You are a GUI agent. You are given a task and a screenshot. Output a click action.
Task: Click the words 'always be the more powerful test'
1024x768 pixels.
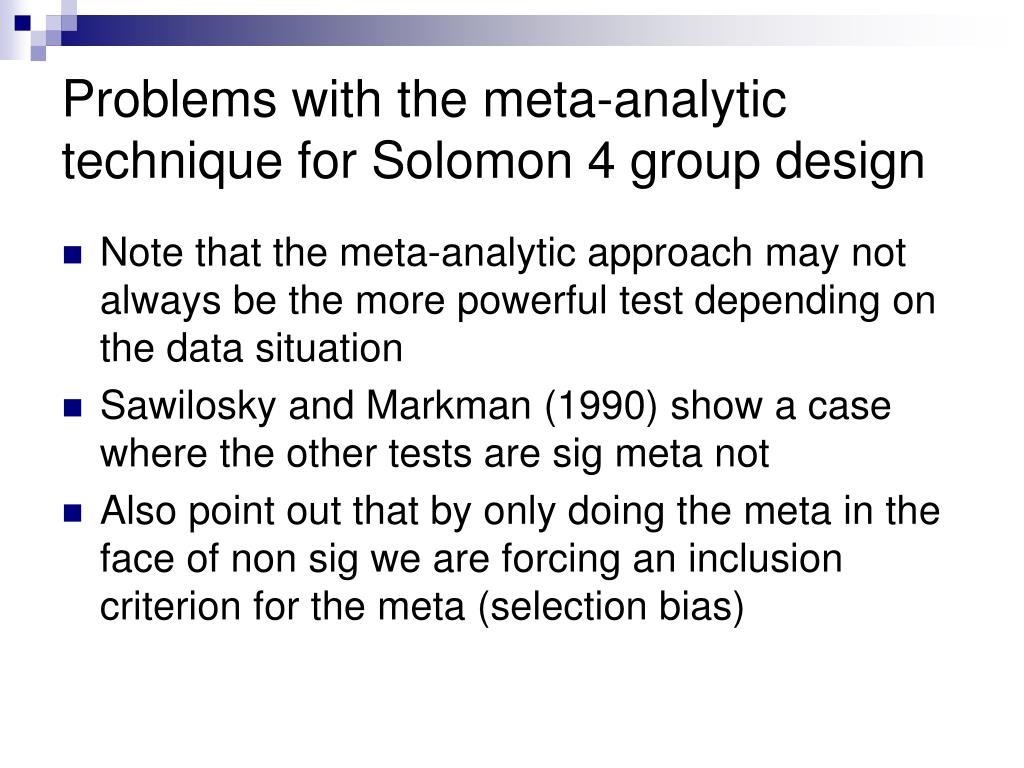(390, 302)
